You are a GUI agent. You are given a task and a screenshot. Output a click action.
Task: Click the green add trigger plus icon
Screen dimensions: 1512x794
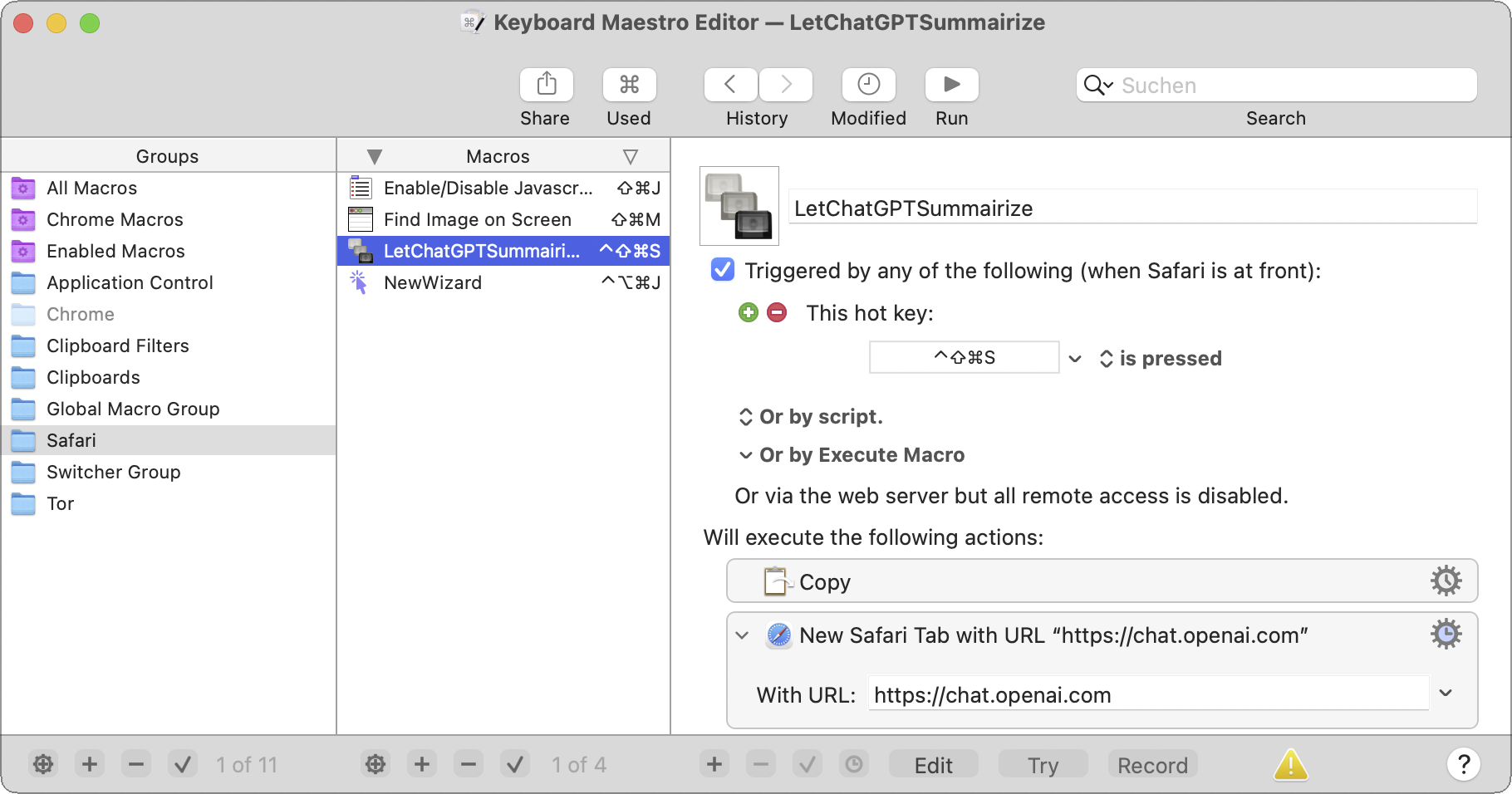click(x=749, y=313)
